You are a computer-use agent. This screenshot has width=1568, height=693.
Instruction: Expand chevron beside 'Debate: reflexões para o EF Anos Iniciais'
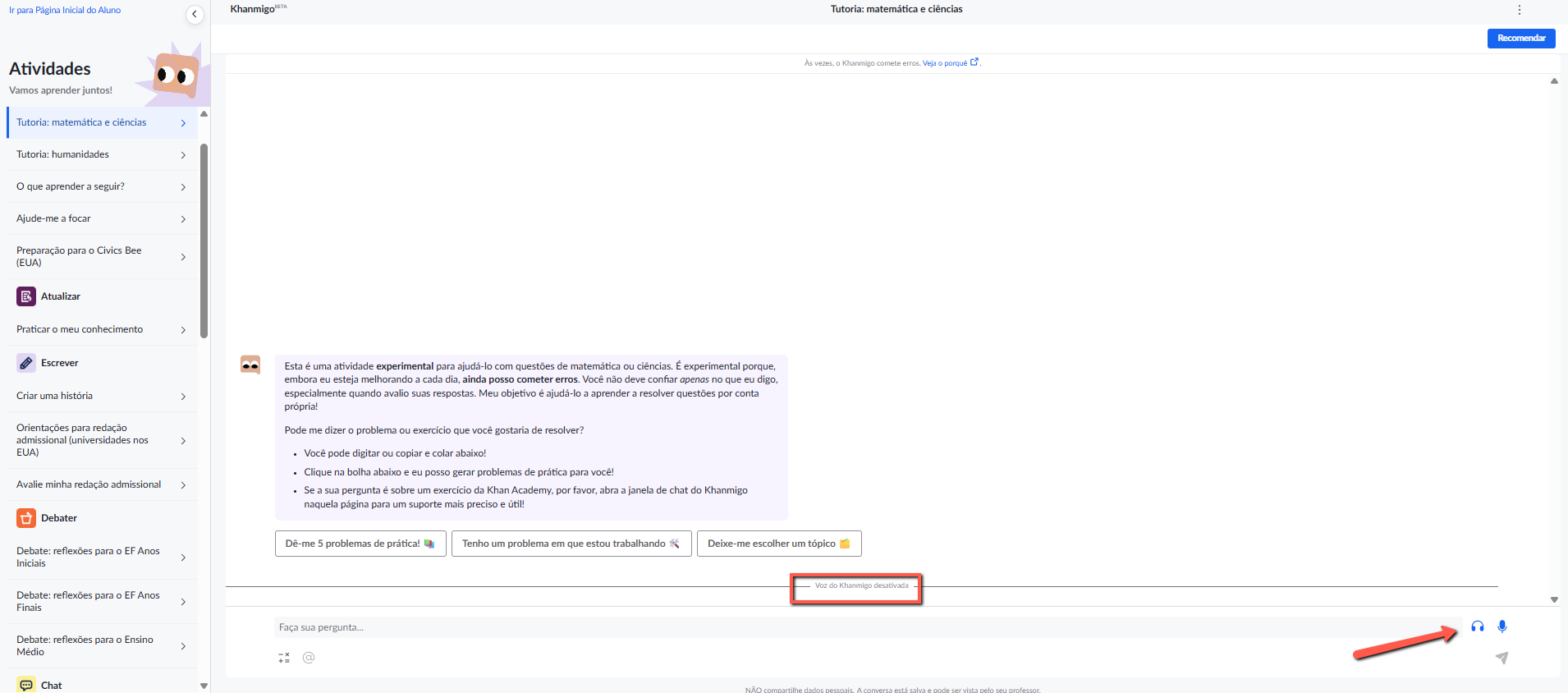point(183,558)
